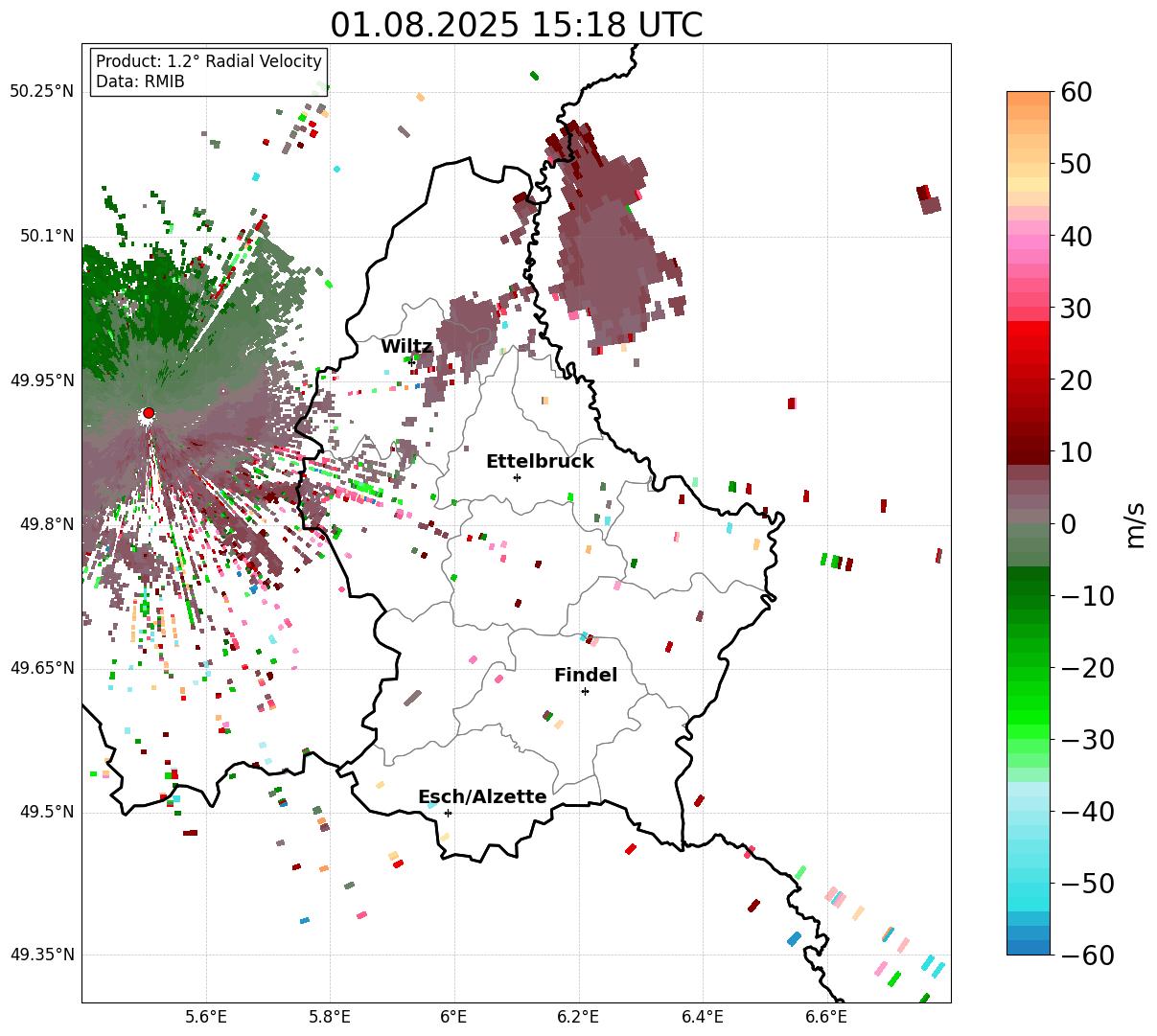1157x1036 pixels.
Task: Select the 'Data: RMIB' text
Action: (x=140, y=82)
